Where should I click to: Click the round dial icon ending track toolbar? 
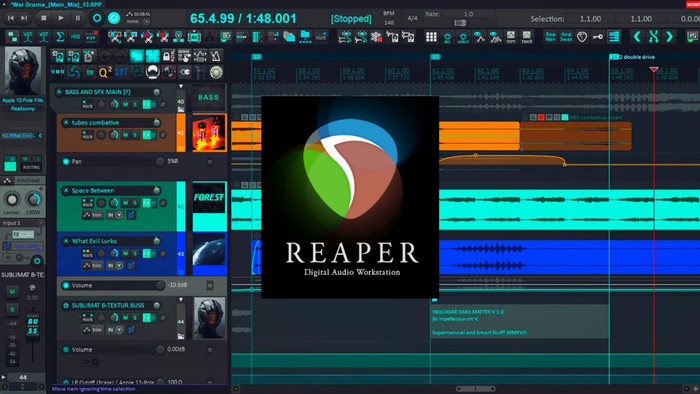216,72
